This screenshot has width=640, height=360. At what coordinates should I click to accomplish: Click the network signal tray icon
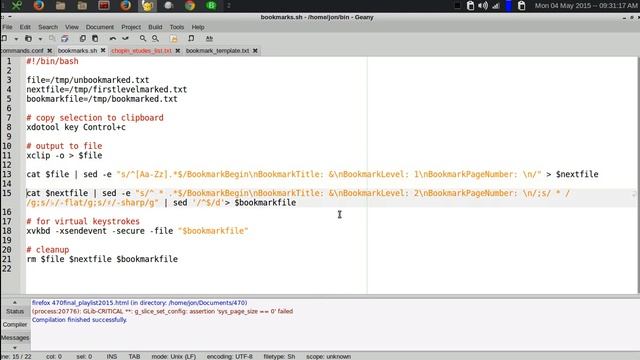(496, 6)
